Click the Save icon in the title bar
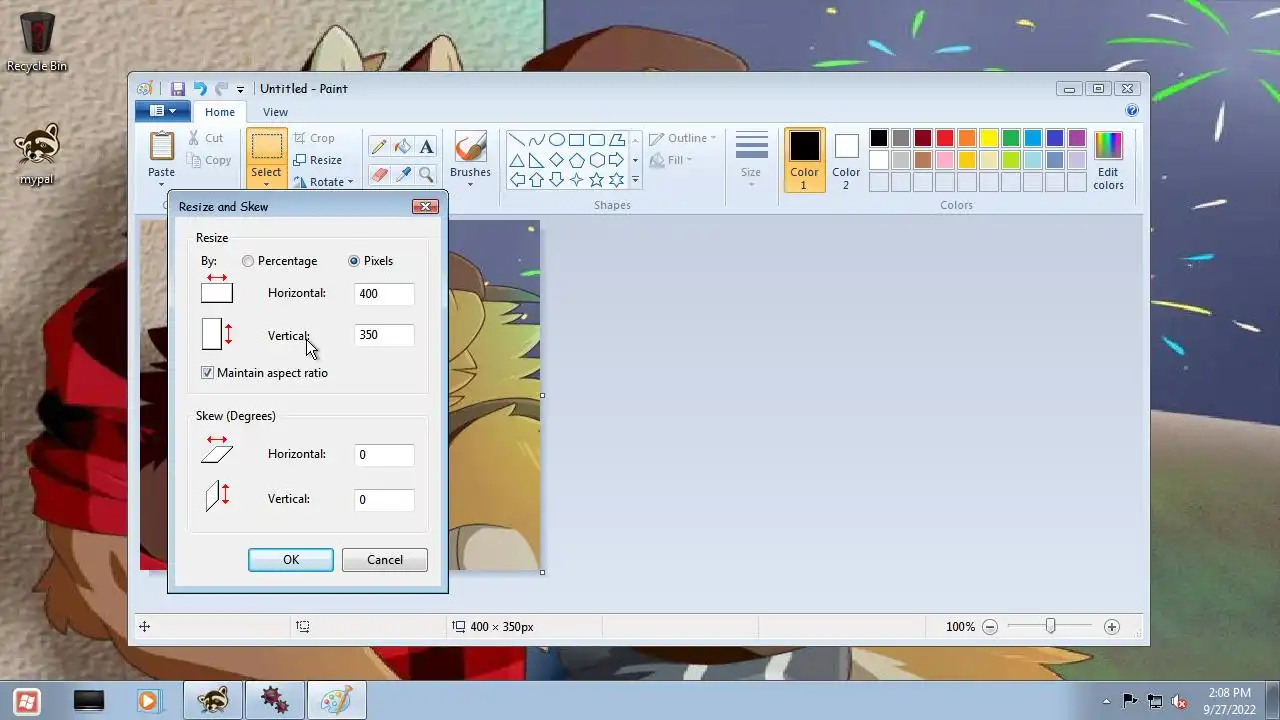The height and width of the screenshot is (720, 1280). tap(177, 89)
